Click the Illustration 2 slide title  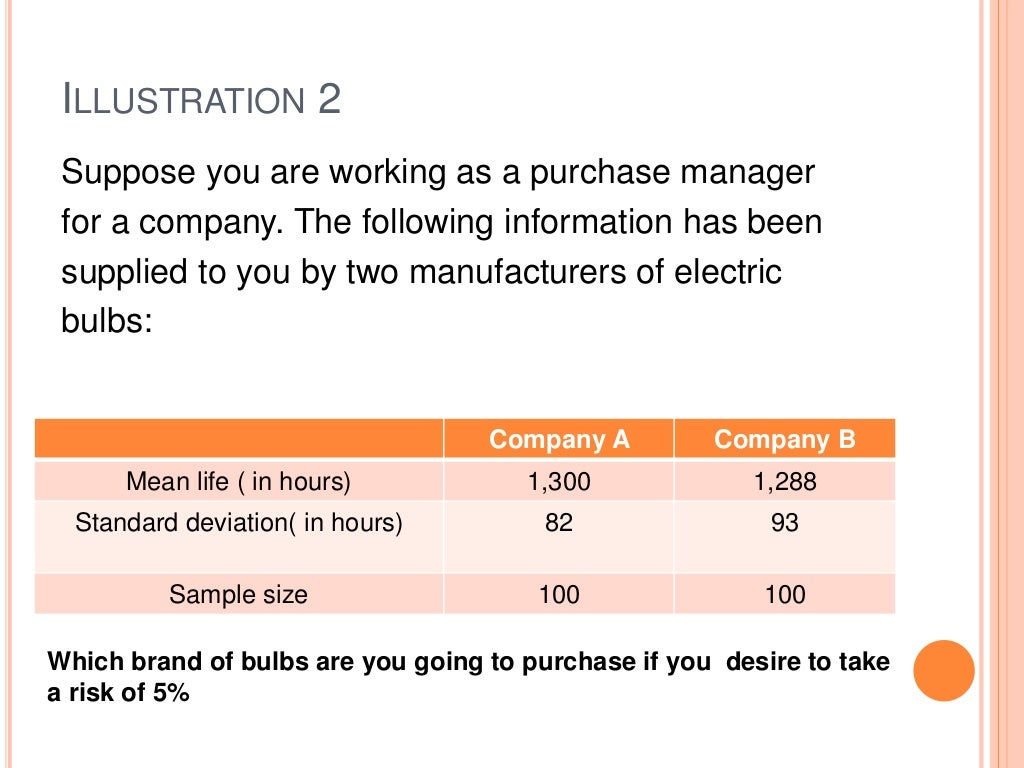click(201, 99)
